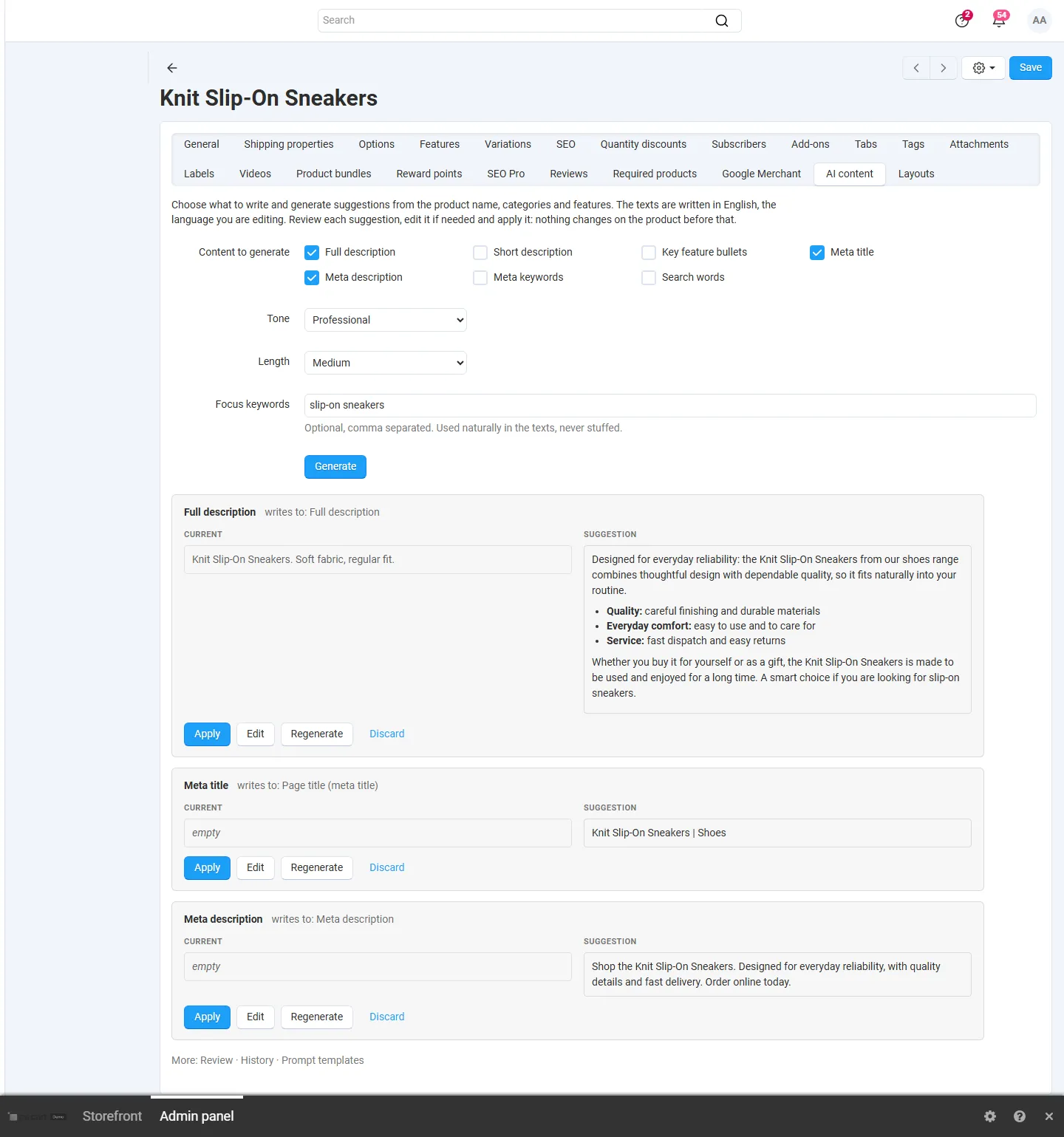The image size is (1064, 1137).
Task: Open the Review link after More
Action: pos(216,1061)
